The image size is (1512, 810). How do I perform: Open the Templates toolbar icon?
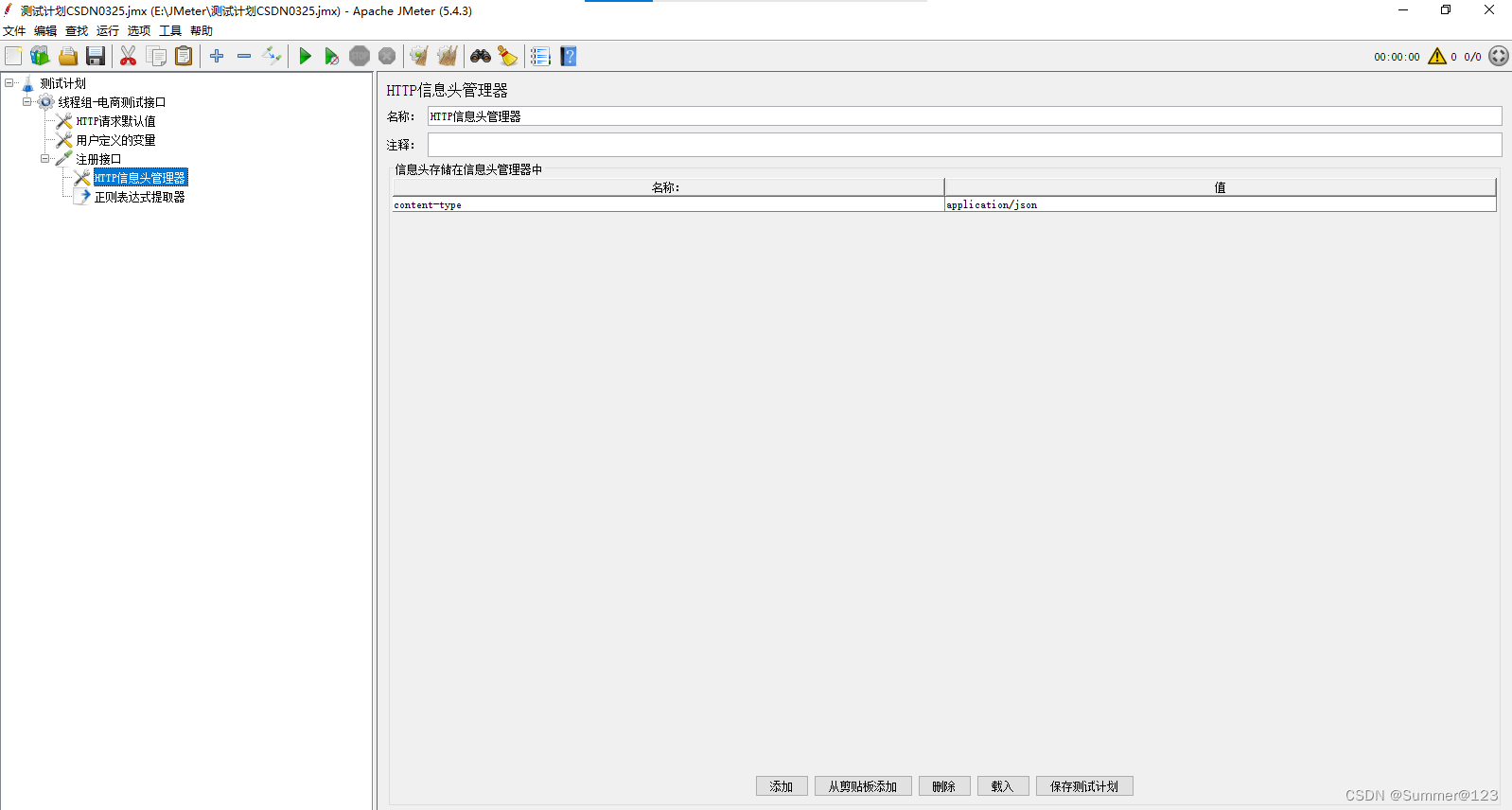(x=40, y=57)
